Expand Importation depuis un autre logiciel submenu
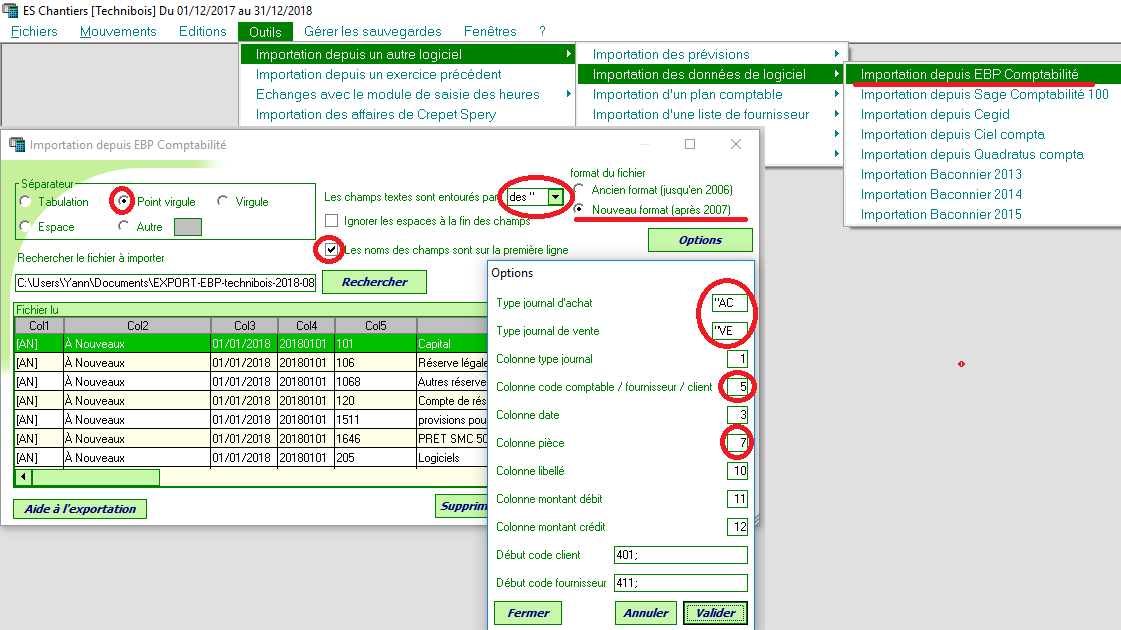 pyautogui.click(x=568, y=54)
